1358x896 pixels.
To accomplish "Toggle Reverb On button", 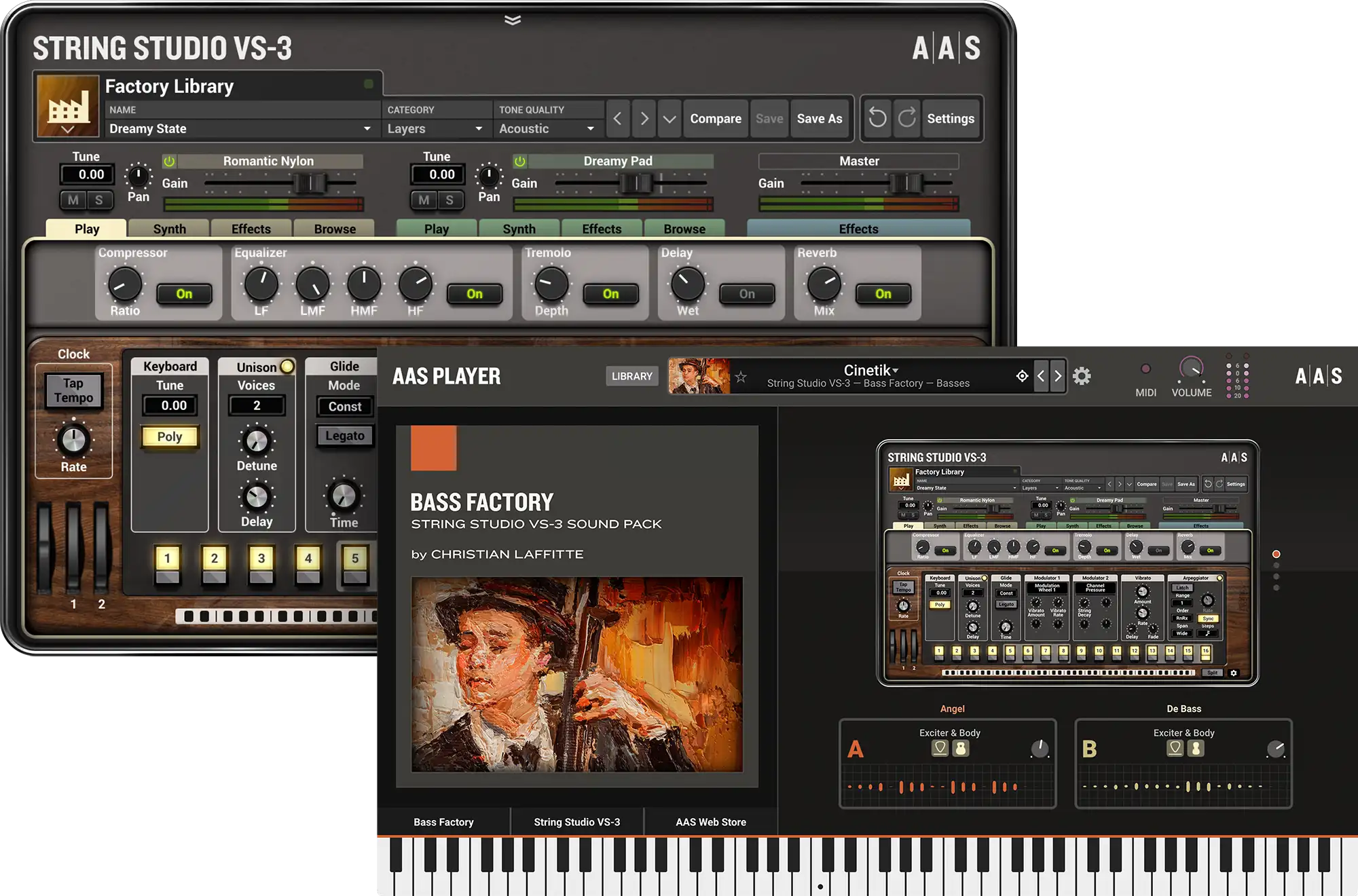I will coord(883,294).
